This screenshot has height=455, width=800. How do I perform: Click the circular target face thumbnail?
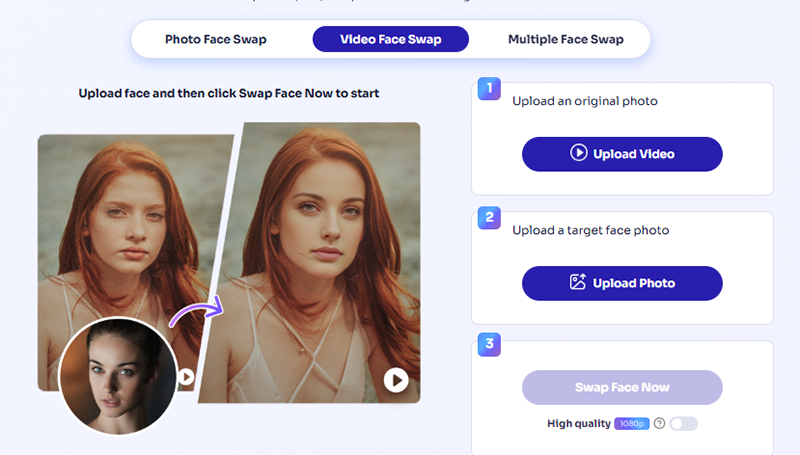(x=118, y=376)
